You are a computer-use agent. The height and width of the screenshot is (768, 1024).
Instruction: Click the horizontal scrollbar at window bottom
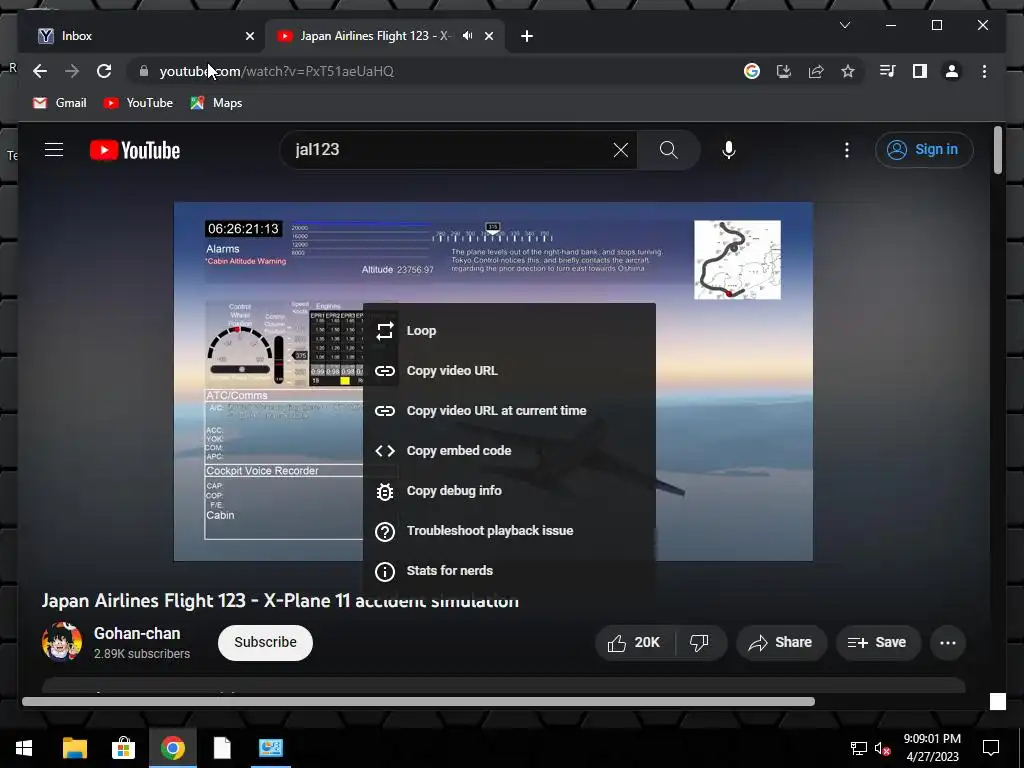[x=419, y=701]
